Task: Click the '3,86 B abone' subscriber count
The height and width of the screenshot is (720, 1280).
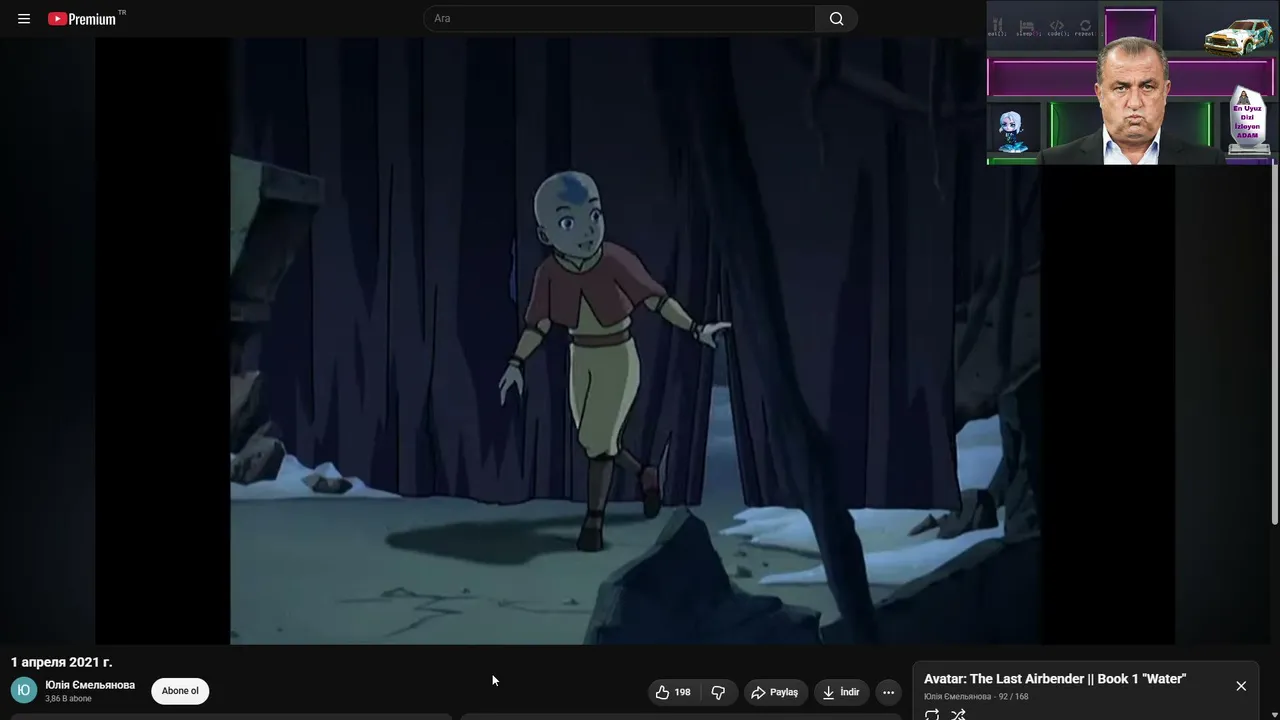Action: pos(68,699)
